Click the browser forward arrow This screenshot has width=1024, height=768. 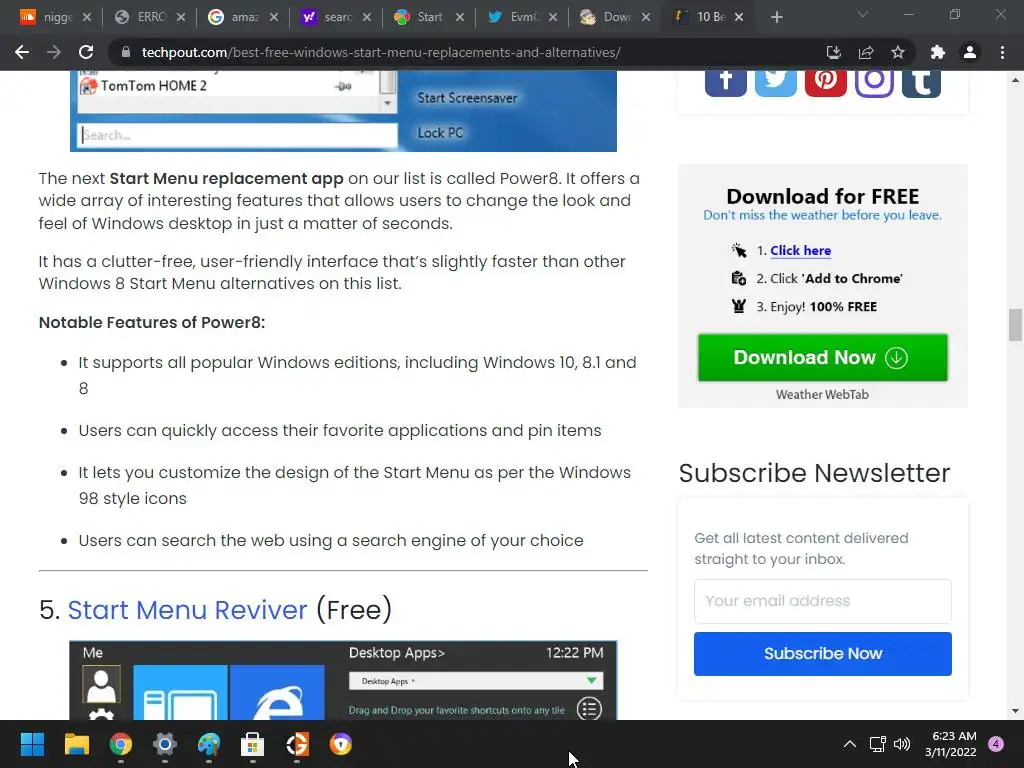tap(54, 52)
